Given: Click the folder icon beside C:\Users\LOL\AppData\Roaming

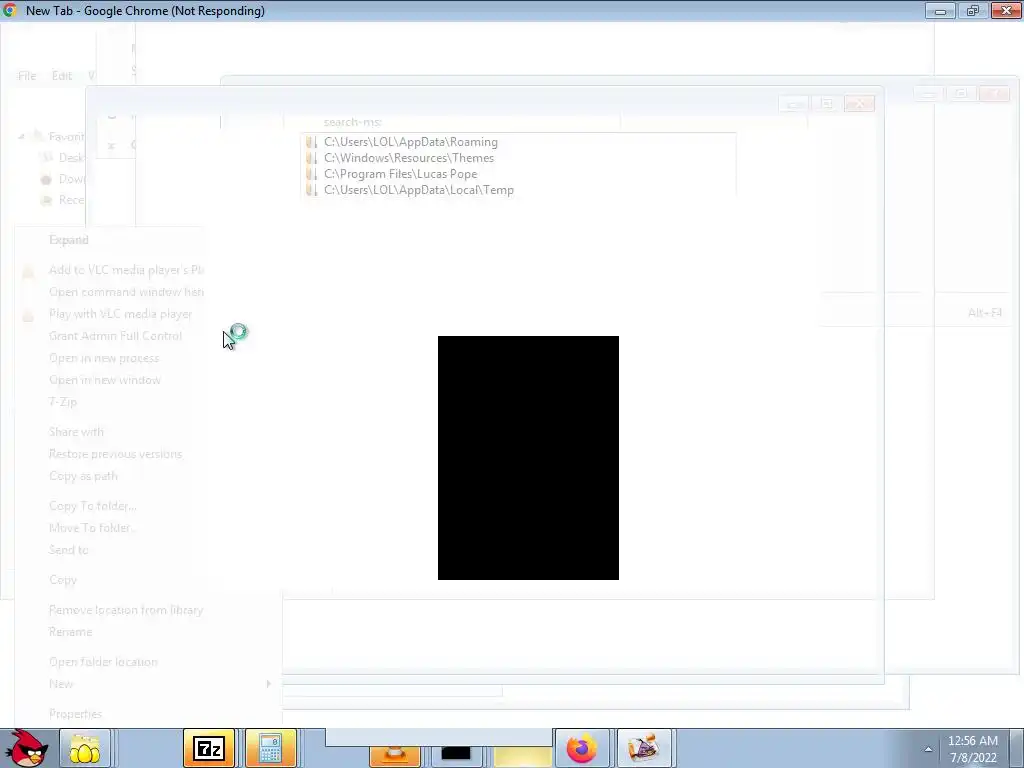Looking at the screenshot, I should point(312,142).
